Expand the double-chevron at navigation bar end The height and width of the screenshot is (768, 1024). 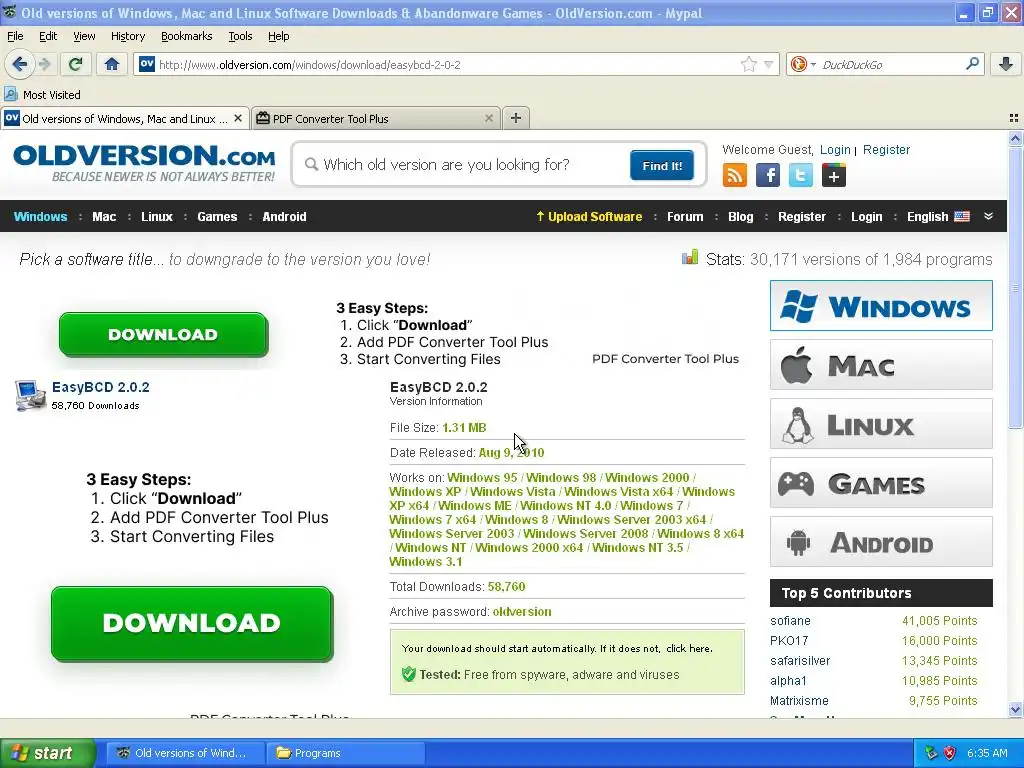point(988,216)
